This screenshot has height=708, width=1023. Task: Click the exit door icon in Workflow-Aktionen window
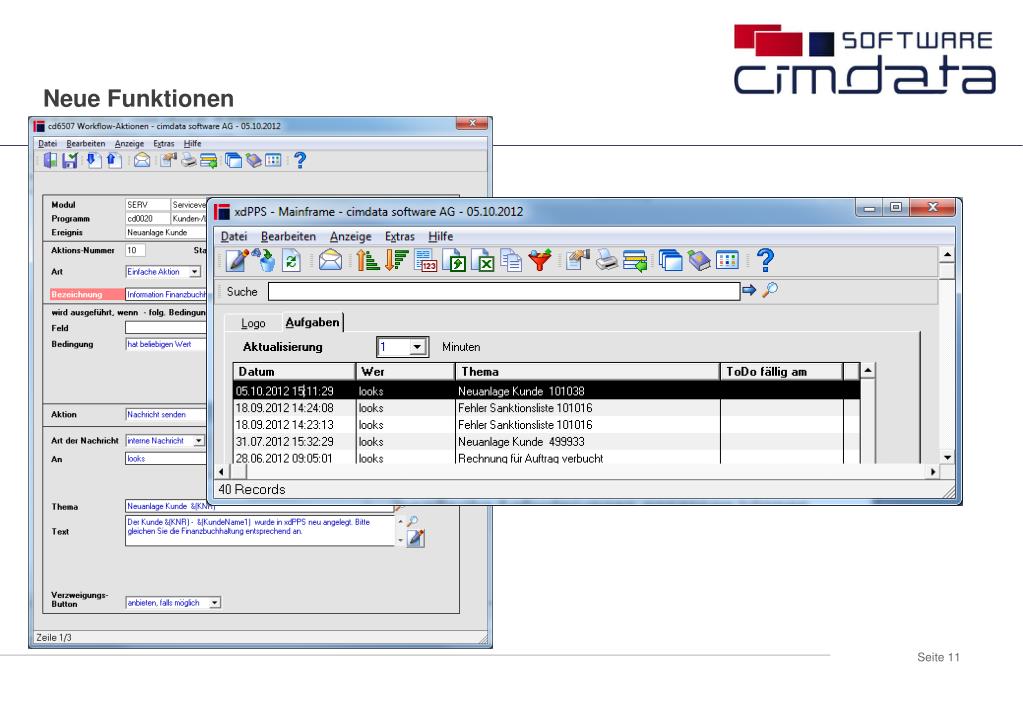point(50,160)
